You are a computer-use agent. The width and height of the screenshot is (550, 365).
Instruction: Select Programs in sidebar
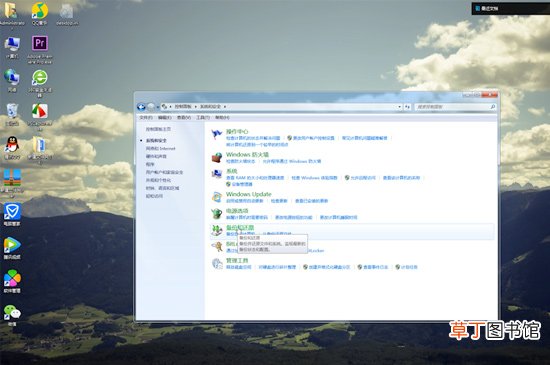150,164
